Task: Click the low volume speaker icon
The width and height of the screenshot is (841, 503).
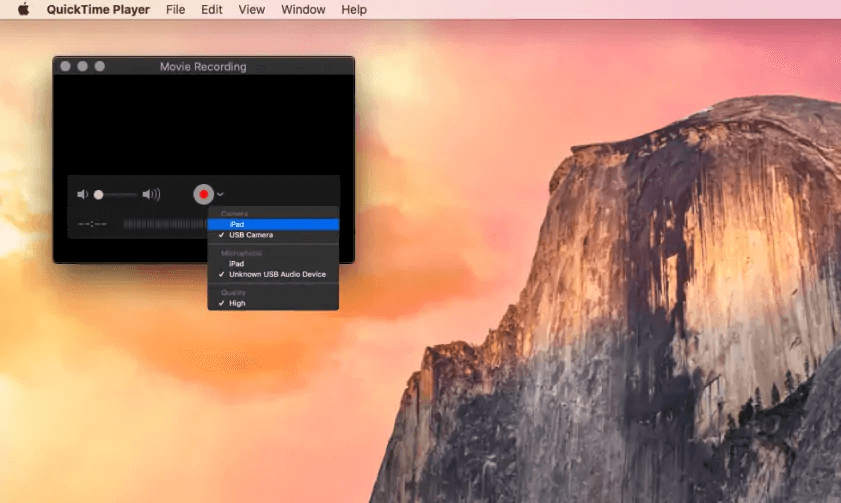Action: (82, 194)
